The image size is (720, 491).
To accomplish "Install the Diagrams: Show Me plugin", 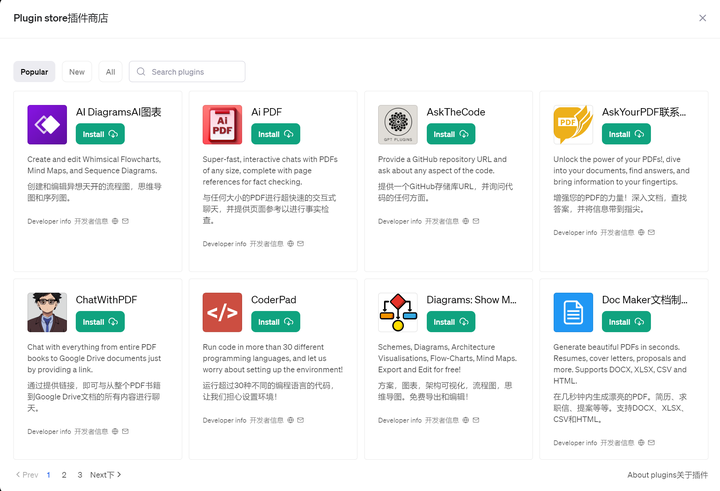I will pyautogui.click(x=451, y=322).
